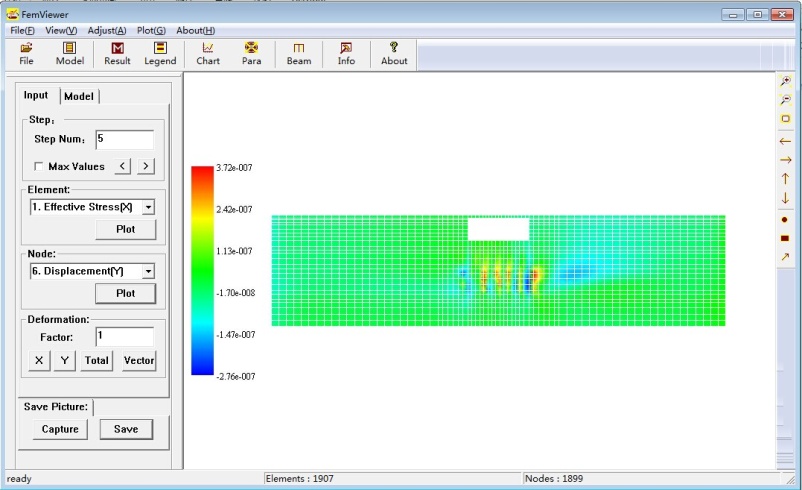Go to previous step with < button
The image size is (802, 490).
[x=122, y=166]
